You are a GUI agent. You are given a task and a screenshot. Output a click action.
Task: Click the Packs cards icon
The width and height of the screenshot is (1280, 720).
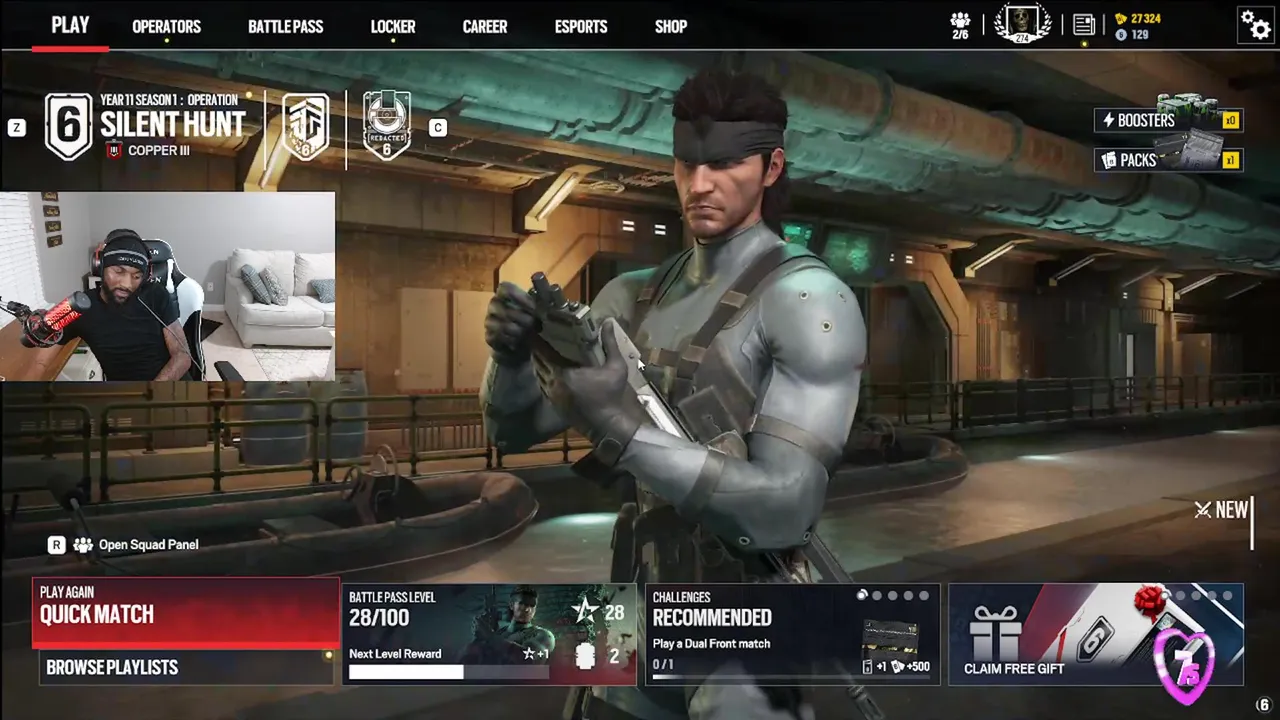1109,160
